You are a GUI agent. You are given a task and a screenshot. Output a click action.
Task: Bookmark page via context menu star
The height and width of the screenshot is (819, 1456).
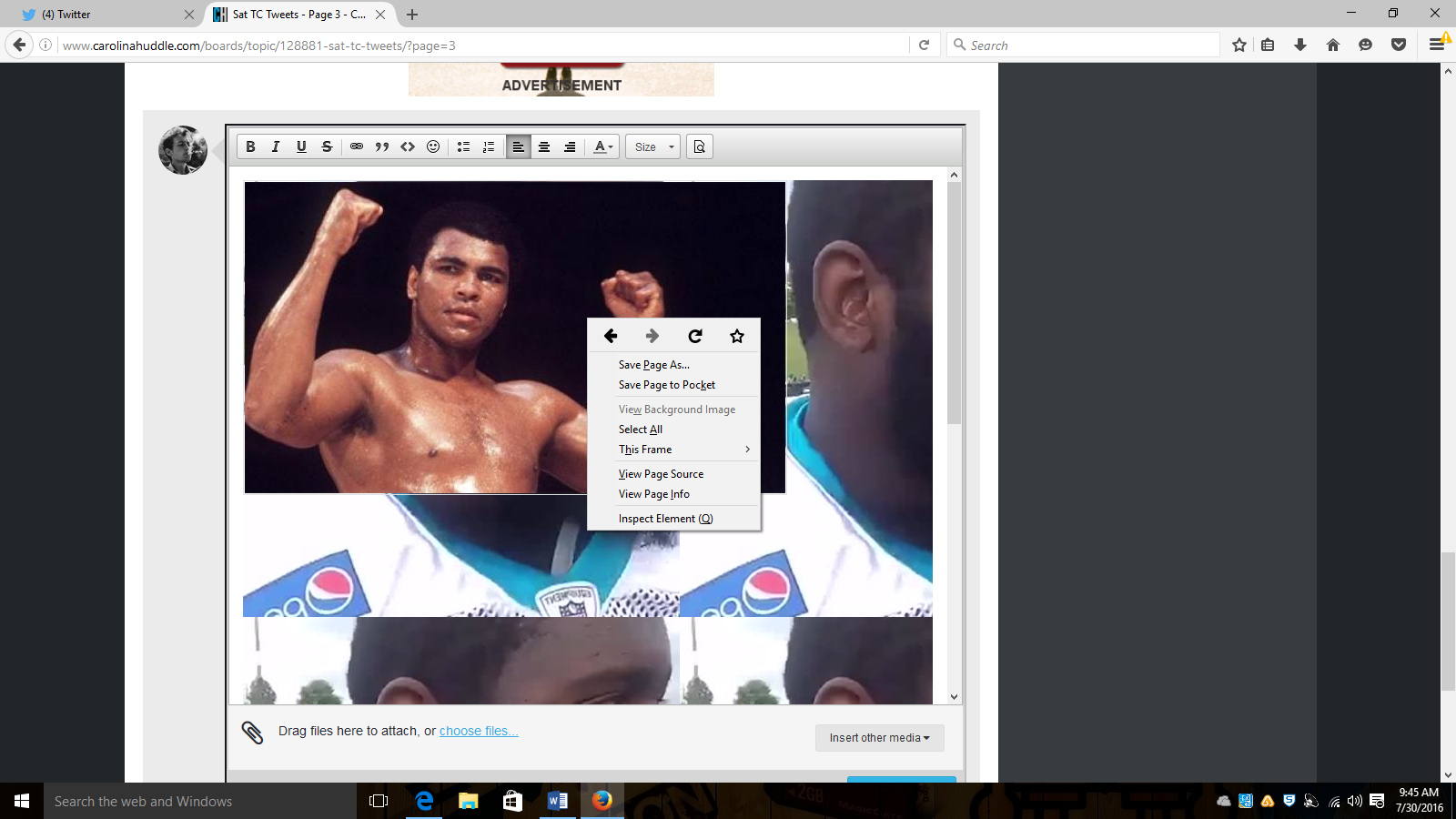coord(737,336)
